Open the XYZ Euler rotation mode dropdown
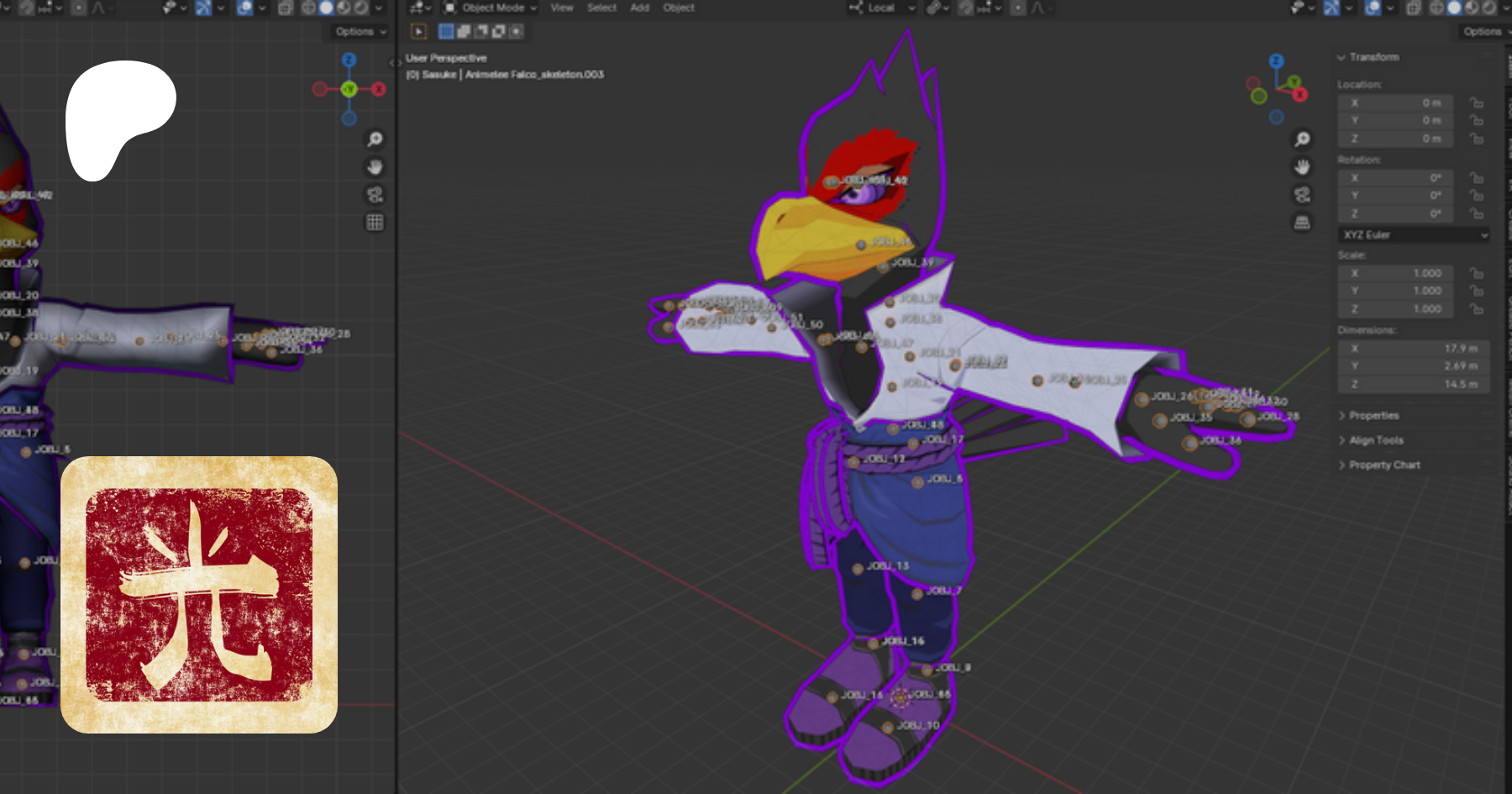The height and width of the screenshot is (794, 1512). 1415,235
